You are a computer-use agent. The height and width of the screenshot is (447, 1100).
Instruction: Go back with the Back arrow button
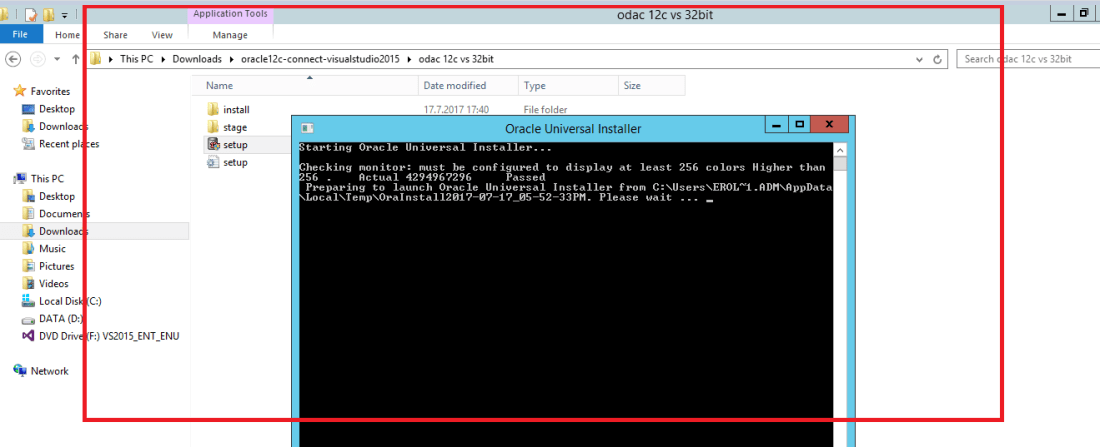tap(14, 59)
